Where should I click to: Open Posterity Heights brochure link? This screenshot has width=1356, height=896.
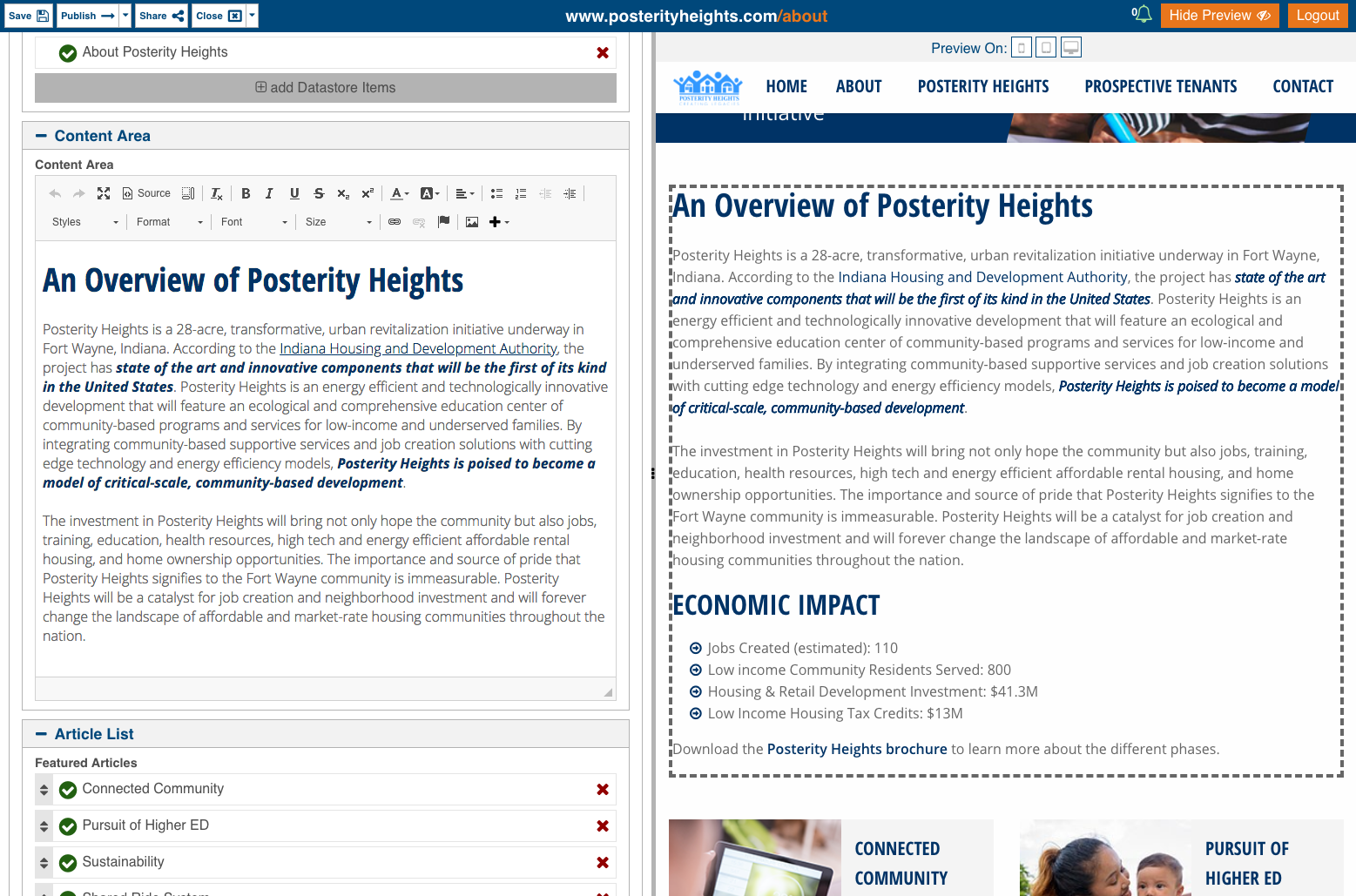tap(857, 749)
